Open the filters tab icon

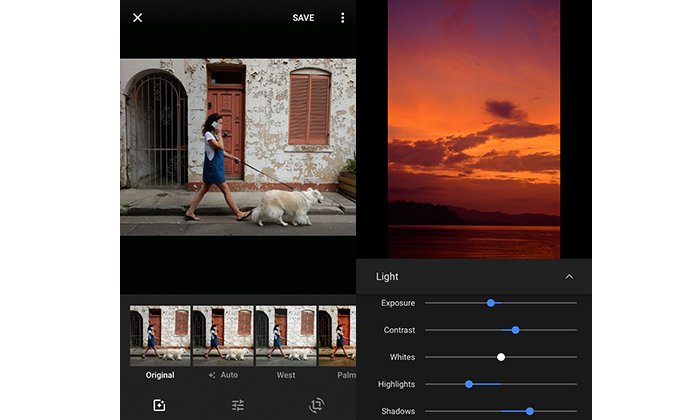pos(159,405)
